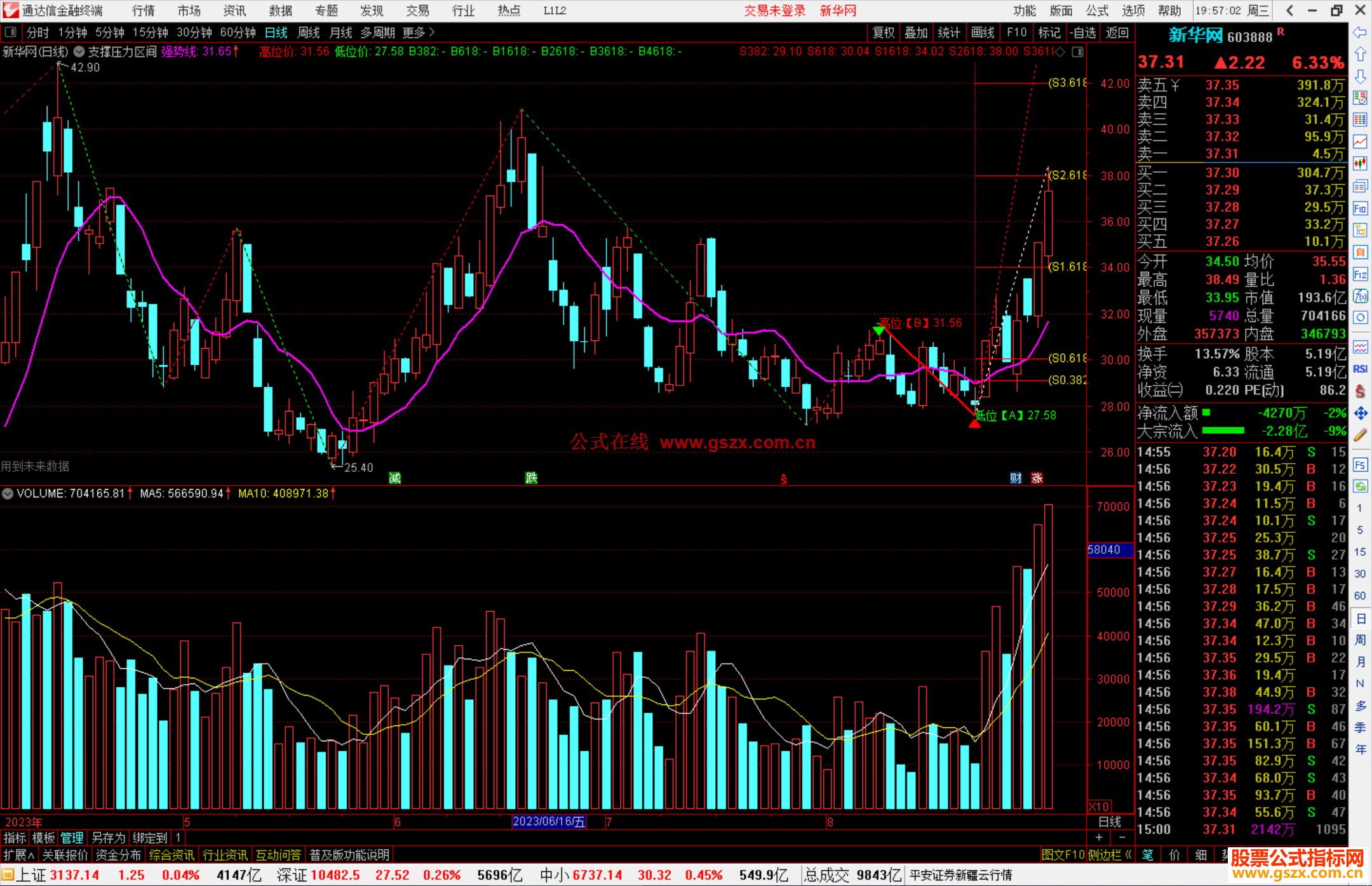Screen dimensions: 1372x886
Task: Click the circle icon in right sidebar
Action: click(1360, 318)
